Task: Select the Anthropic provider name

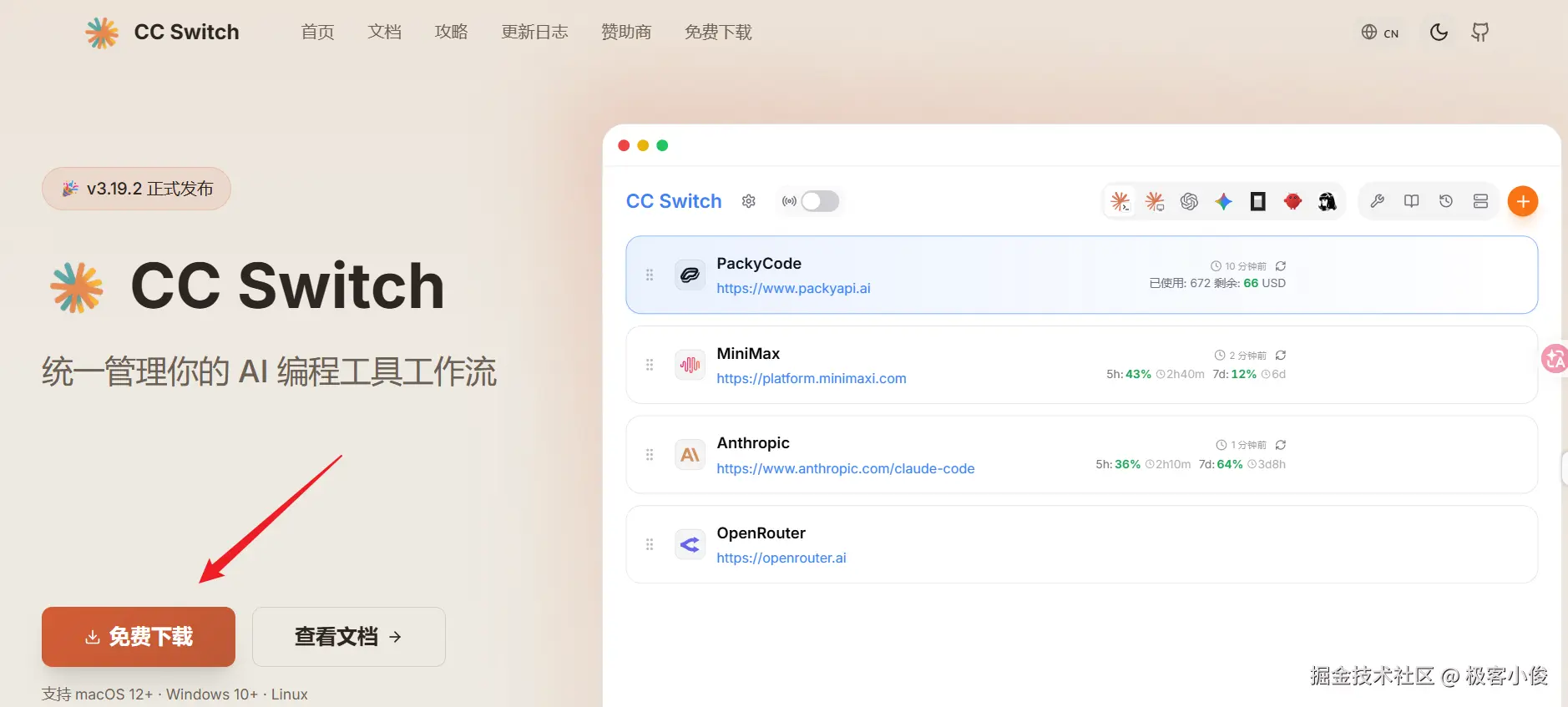Action: 753,443
